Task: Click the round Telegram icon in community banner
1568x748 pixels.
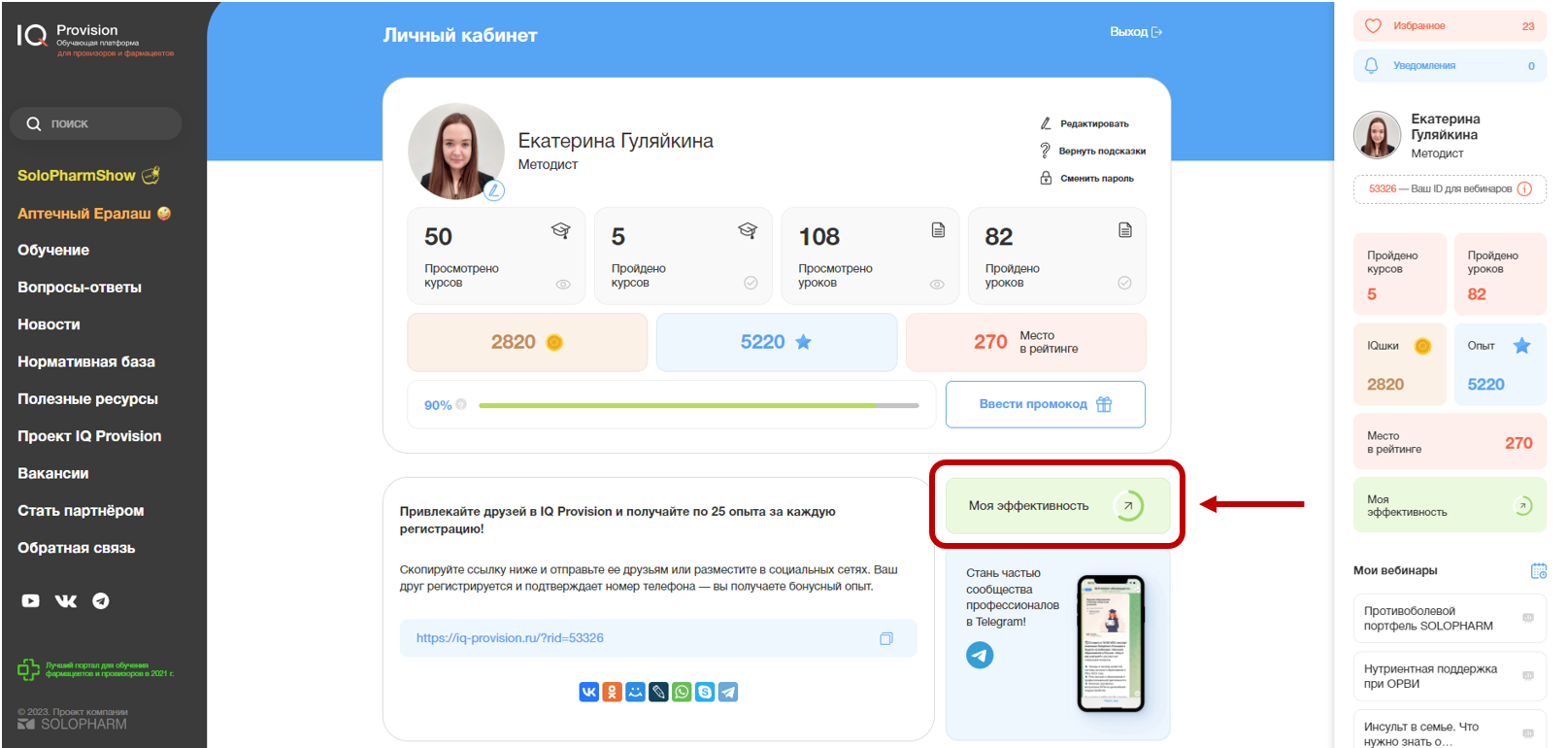Action: 980,656
